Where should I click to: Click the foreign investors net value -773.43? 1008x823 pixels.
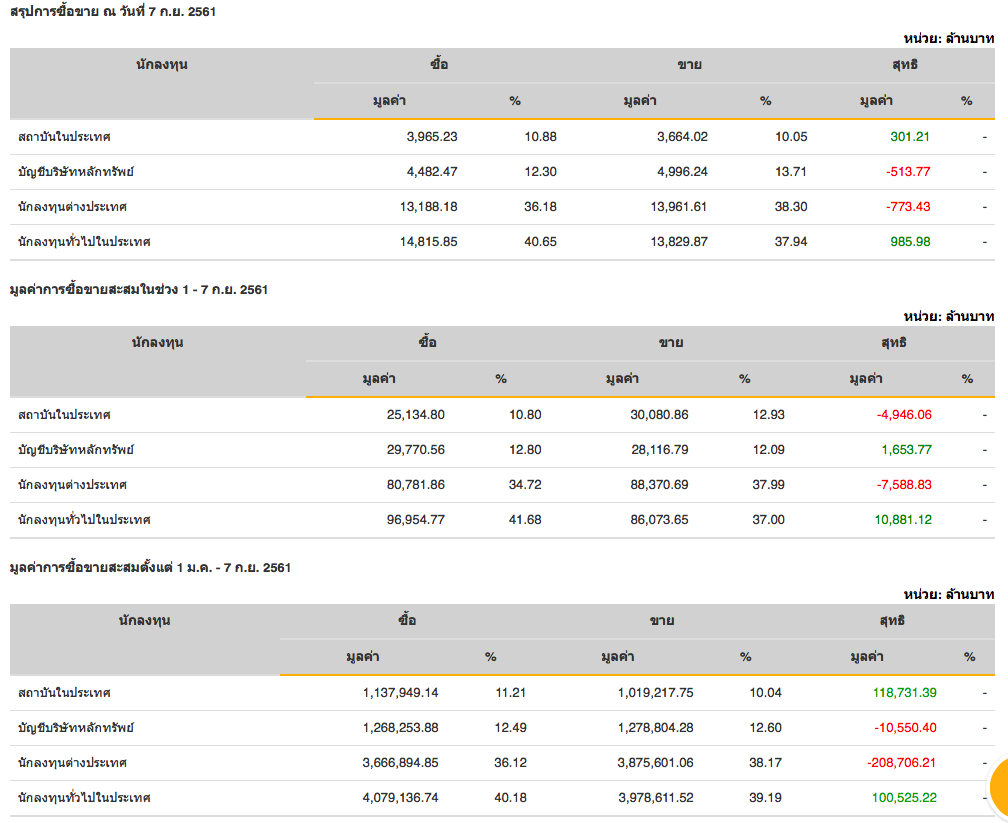(907, 207)
